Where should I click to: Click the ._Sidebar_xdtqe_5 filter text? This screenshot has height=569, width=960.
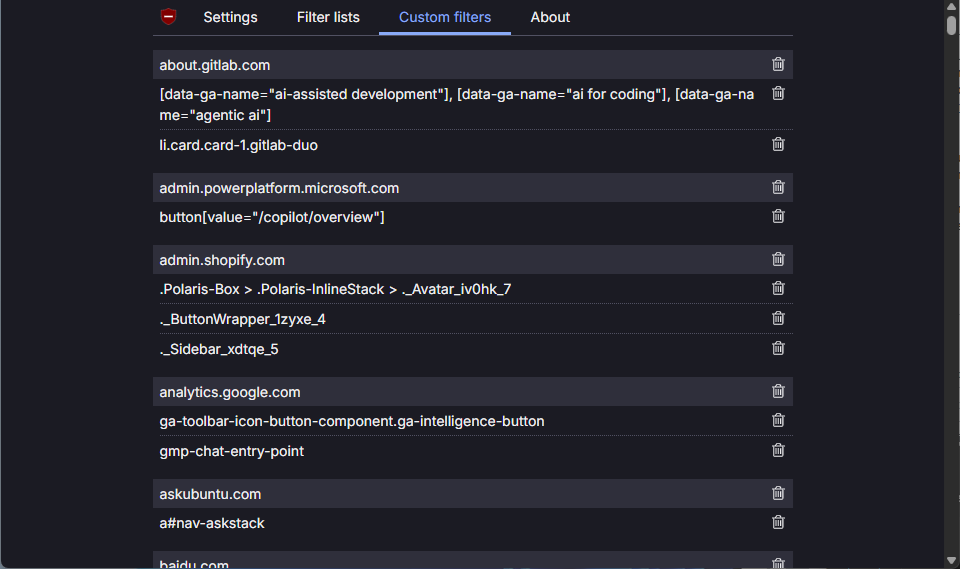pyautogui.click(x=219, y=349)
